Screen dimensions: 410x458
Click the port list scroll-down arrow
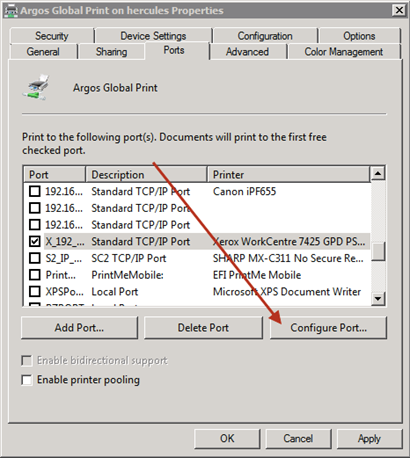378,298
